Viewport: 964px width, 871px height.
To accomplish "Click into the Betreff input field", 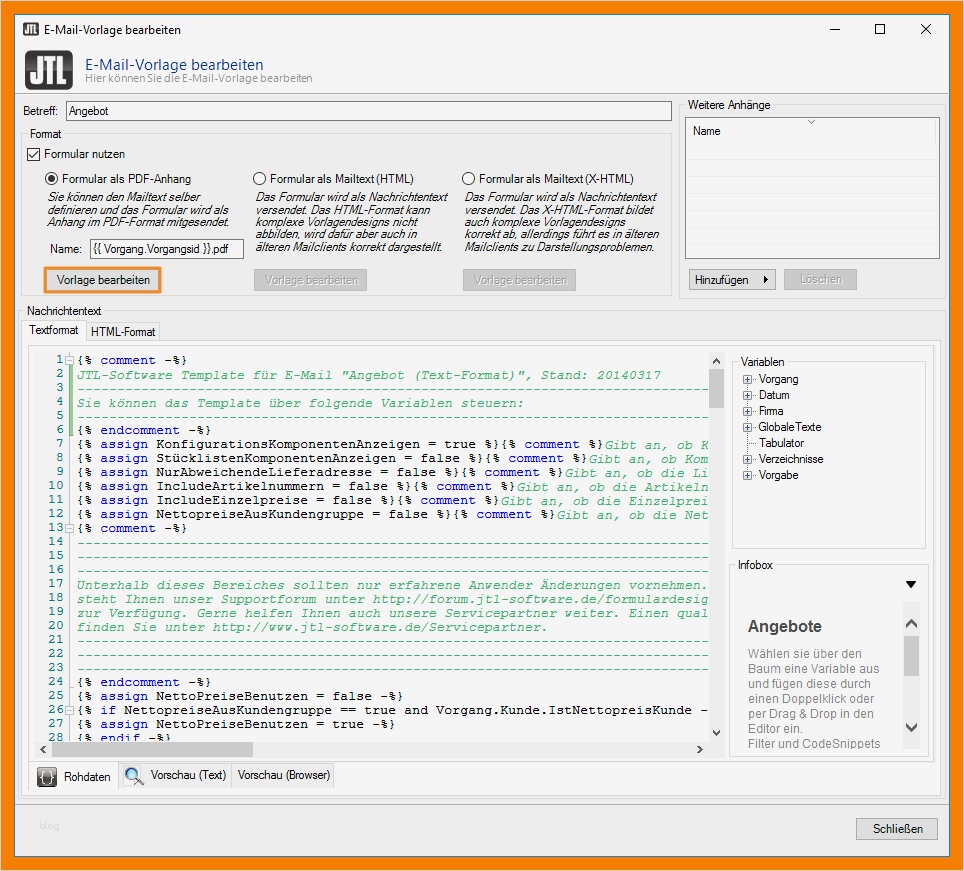I will [x=368, y=111].
